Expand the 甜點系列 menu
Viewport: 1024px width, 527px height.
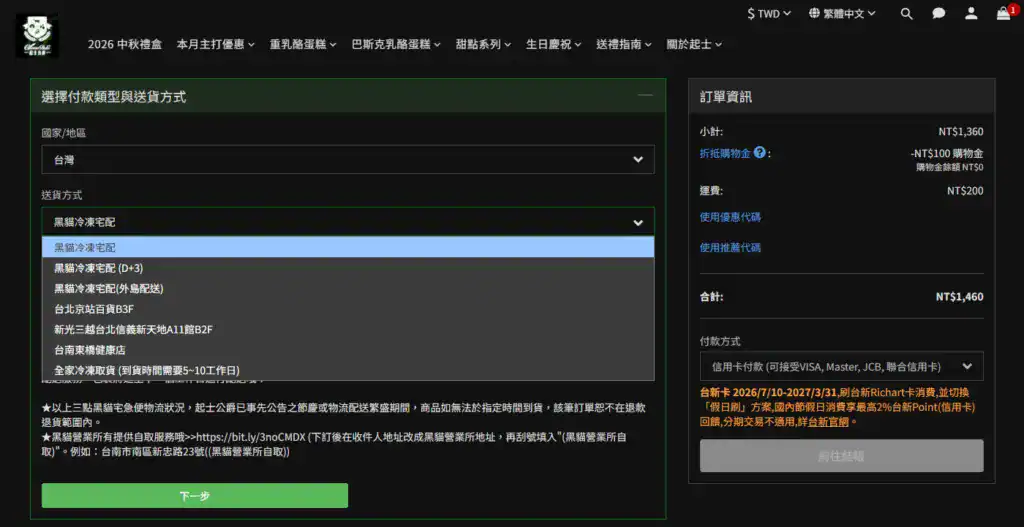pos(484,44)
